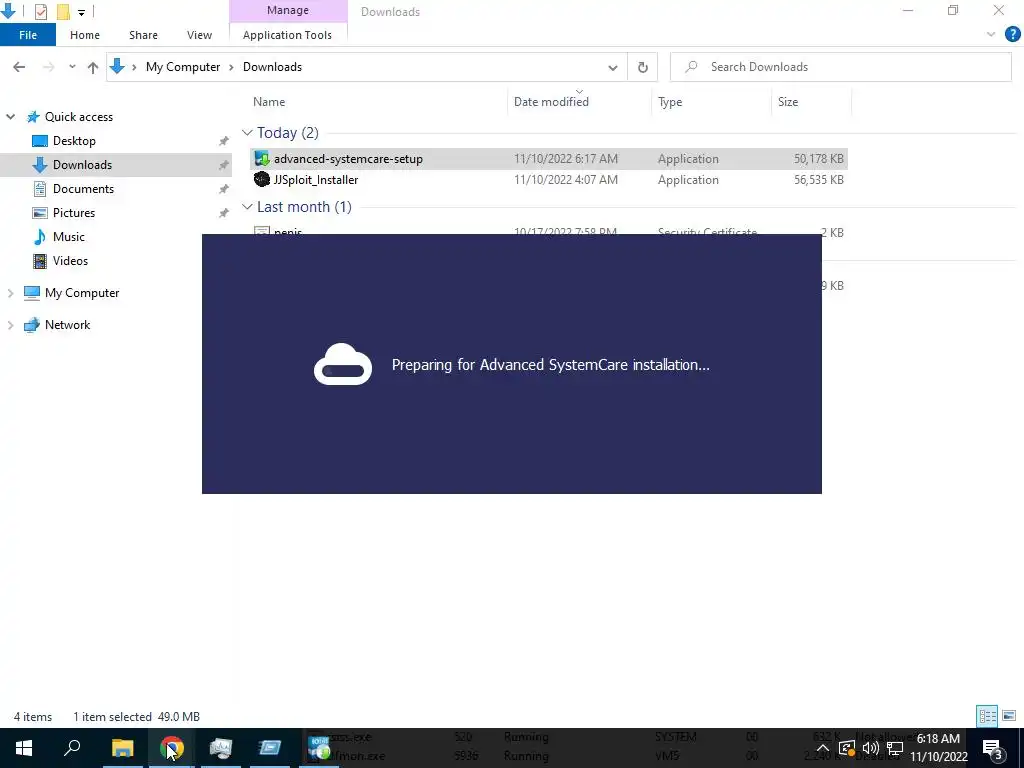Open the Customize Quick Access Toolbar arrow
This screenshot has width=1024, height=768.
(x=81, y=12)
